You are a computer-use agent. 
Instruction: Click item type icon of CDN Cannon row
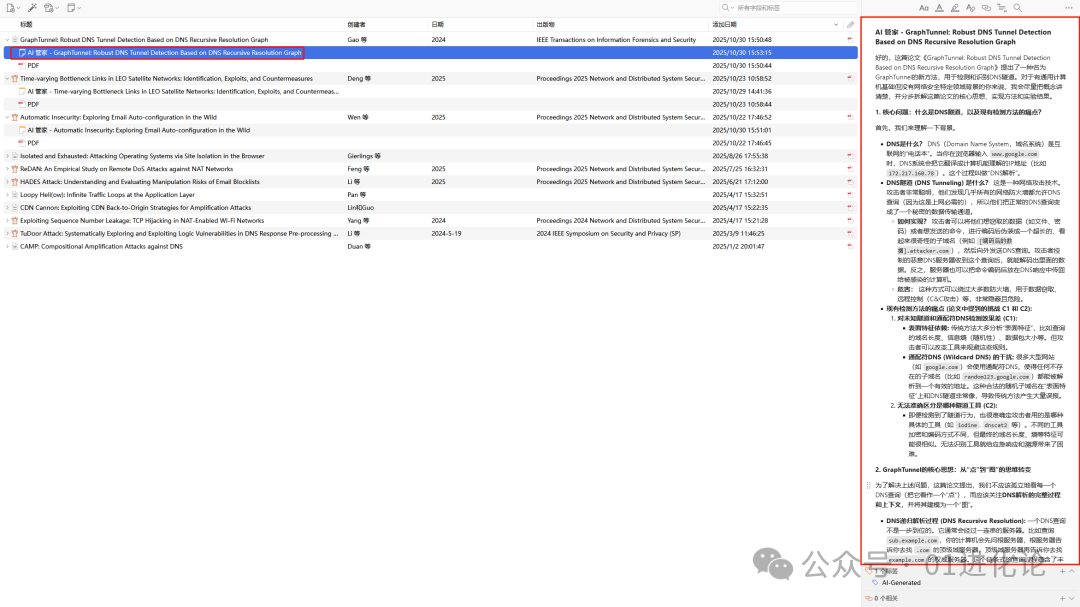(15, 208)
